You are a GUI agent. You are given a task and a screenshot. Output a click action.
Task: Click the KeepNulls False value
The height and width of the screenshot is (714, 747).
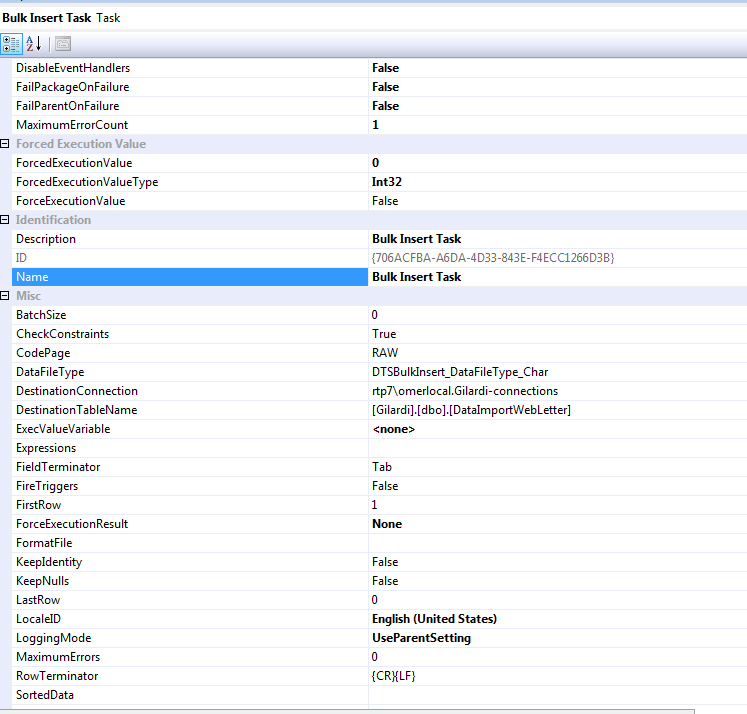385,581
